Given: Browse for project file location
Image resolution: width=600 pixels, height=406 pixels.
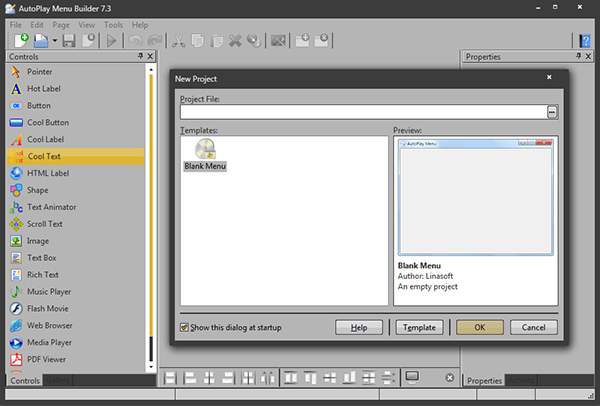Looking at the screenshot, I should [x=552, y=112].
